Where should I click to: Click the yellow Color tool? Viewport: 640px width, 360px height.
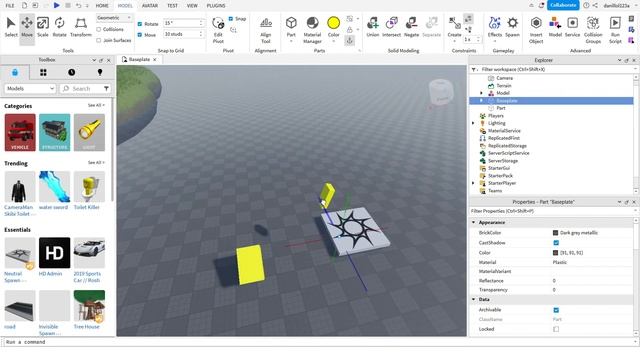click(x=333, y=27)
